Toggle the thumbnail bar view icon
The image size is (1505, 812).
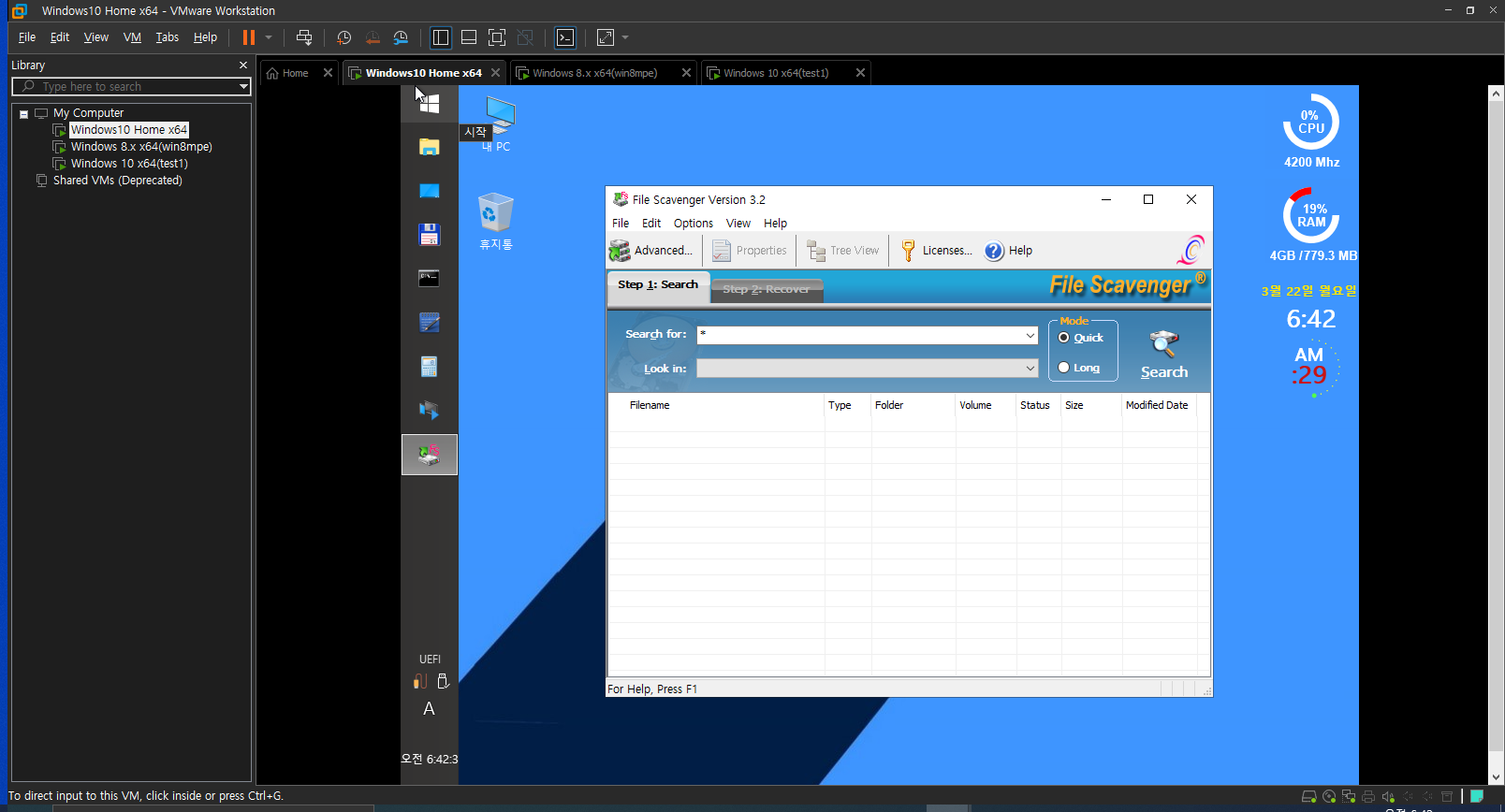click(469, 37)
